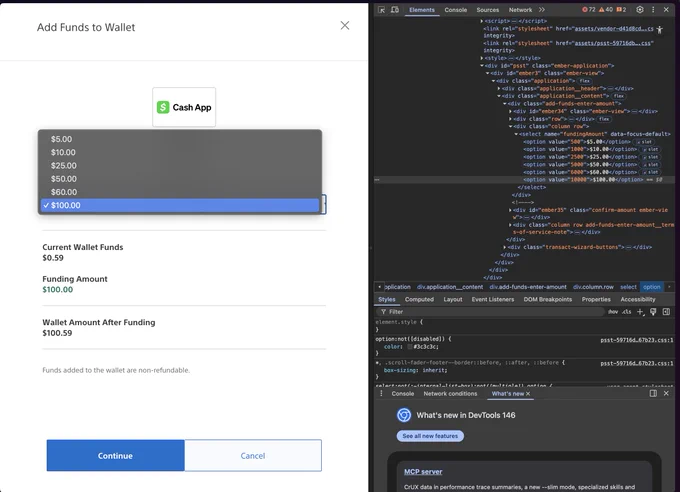Expand the application__header div node
Image resolution: width=680 pixels, height=492 pixels.
(499, 89)
